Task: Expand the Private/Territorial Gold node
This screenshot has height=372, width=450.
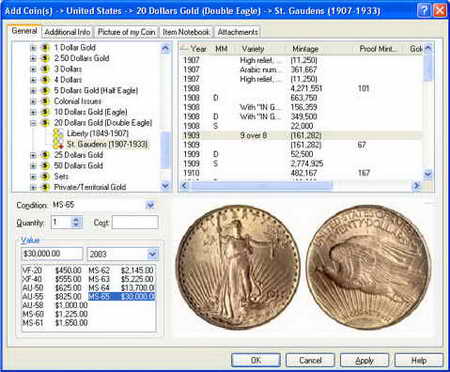Action: coord(33,187)
